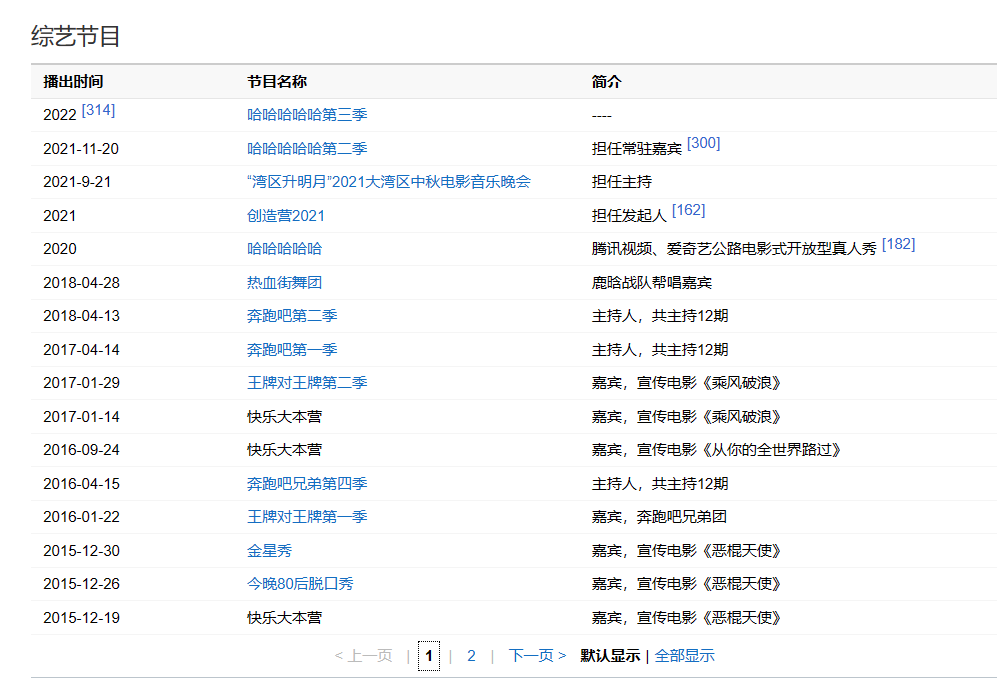Open the 哈哈哈哈哈第二季 program link

307,149
